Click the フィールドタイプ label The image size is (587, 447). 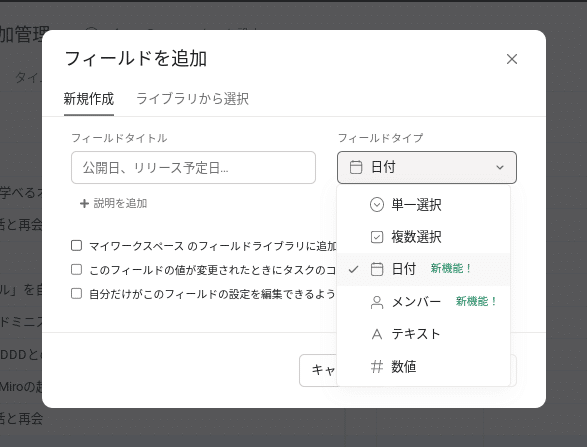point(380,138)
